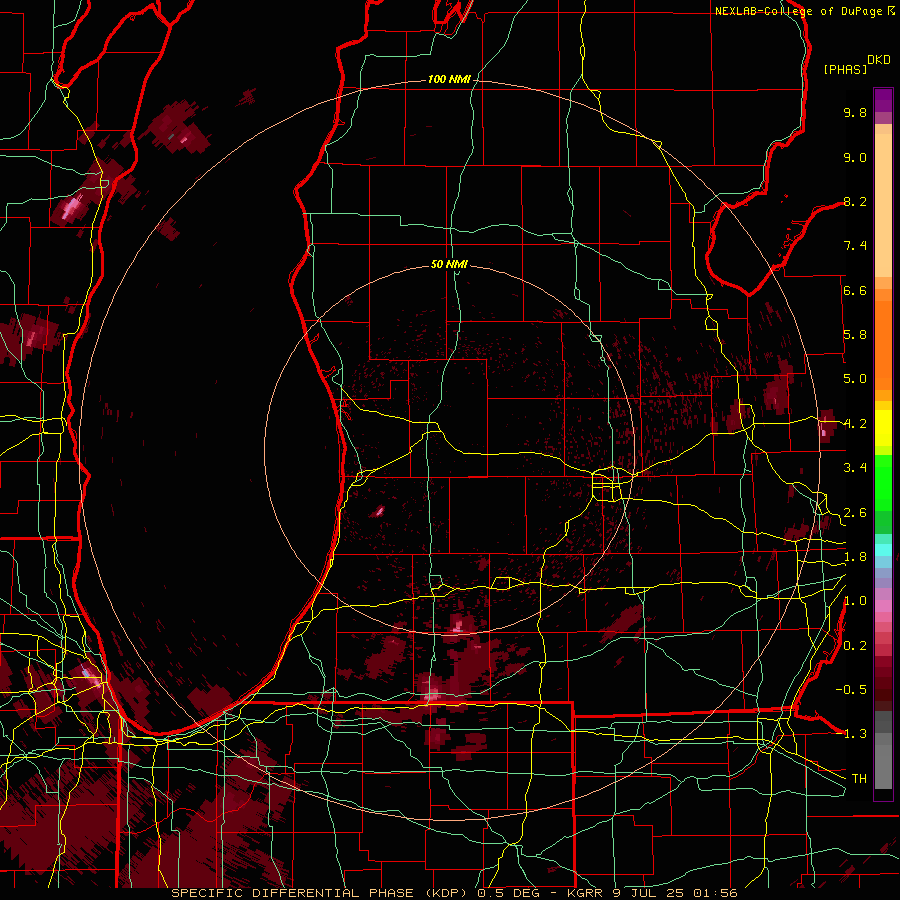Select the -0.5 scale value

click(x=851, y=690)
